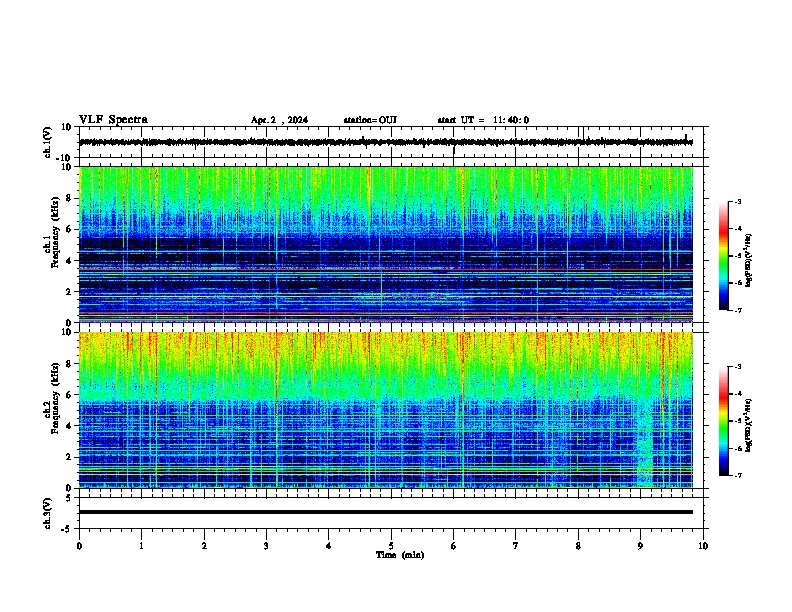Click the red horizontal line near 3.4 kHz in ch.1
792x612 pixels.
click(386, 270)
